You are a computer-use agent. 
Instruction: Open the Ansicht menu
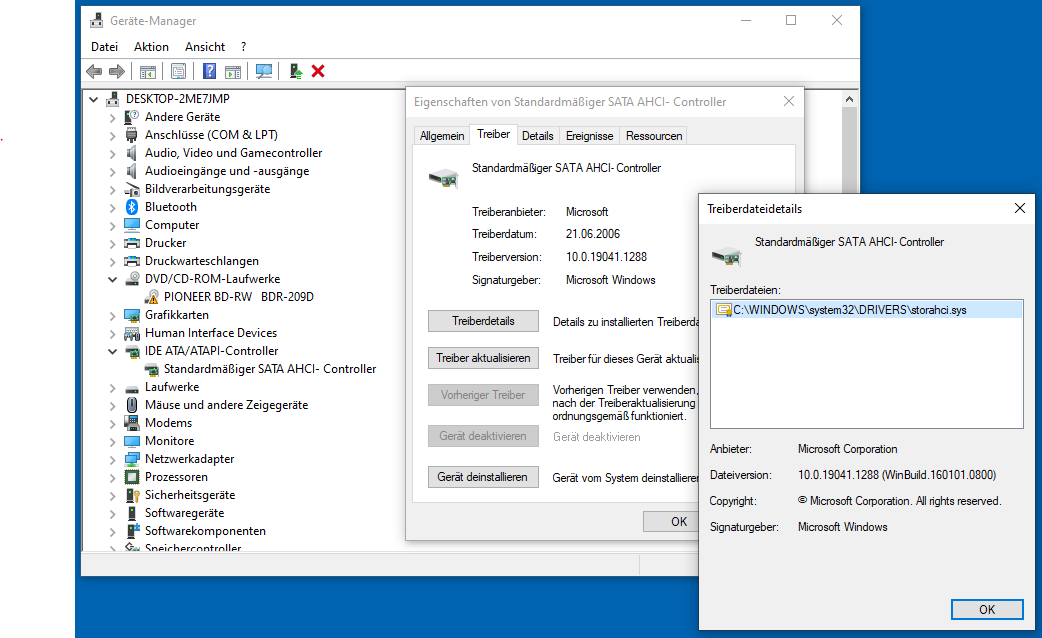point(205,47)
